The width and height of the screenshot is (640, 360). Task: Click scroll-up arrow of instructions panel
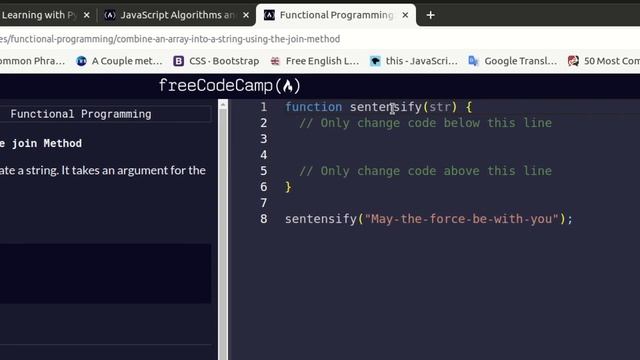click(223, 105)
